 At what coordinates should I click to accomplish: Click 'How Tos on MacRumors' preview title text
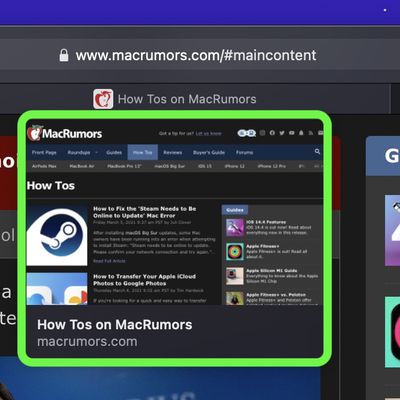115,325
